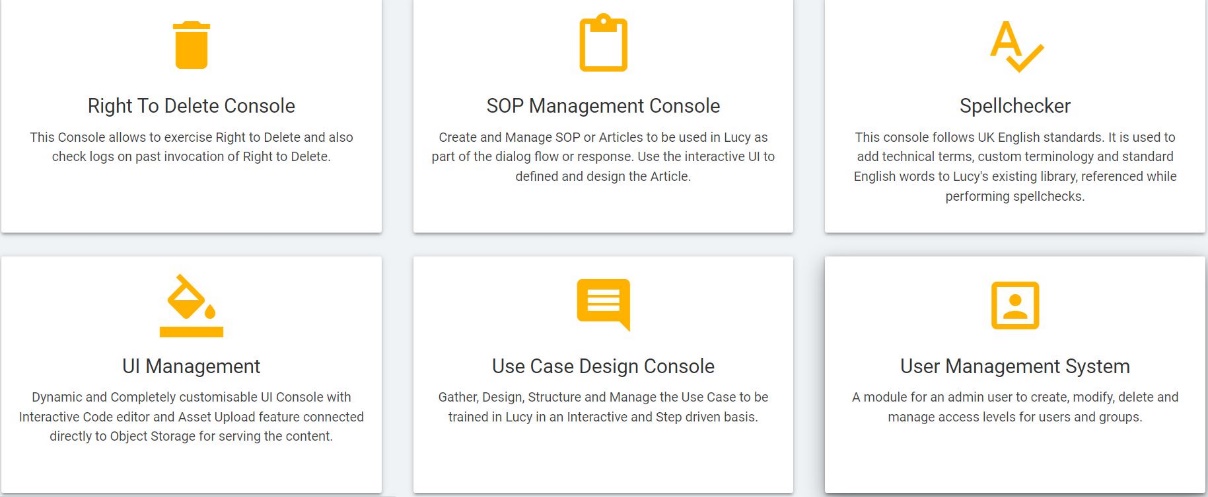The image size is (1208, 497).
Task: Open the Right To Delete Console title
Action: point(191,106)
